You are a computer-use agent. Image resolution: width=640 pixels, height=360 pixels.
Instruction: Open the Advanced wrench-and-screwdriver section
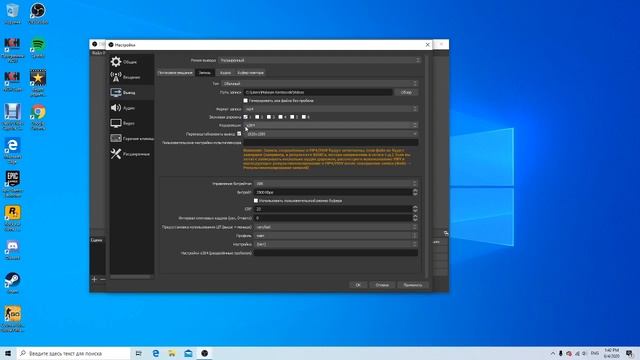[x=131, y=154]
